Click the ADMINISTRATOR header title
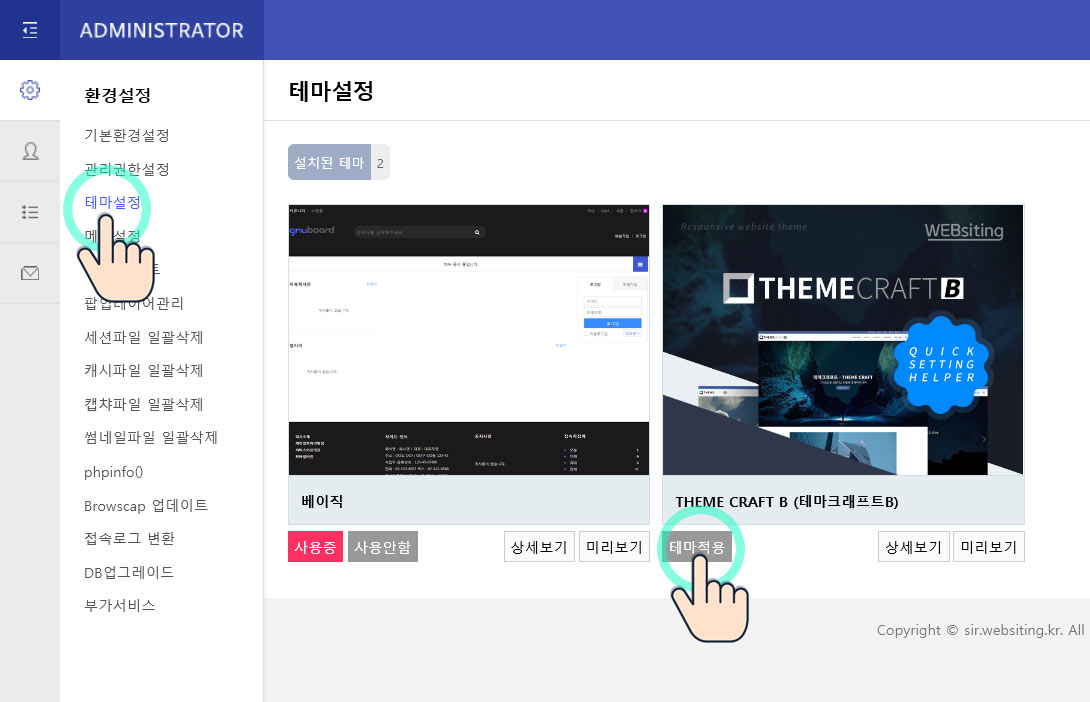 tap(161, 31)
